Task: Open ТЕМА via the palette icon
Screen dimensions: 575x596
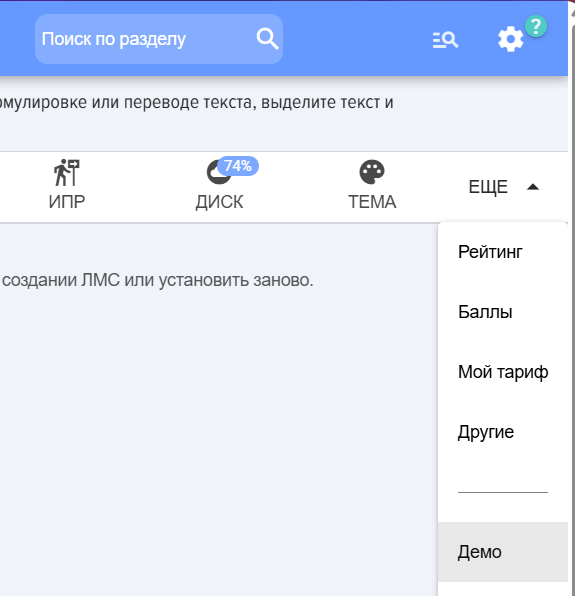Action: pyautogui.click(x=372, y=172)
